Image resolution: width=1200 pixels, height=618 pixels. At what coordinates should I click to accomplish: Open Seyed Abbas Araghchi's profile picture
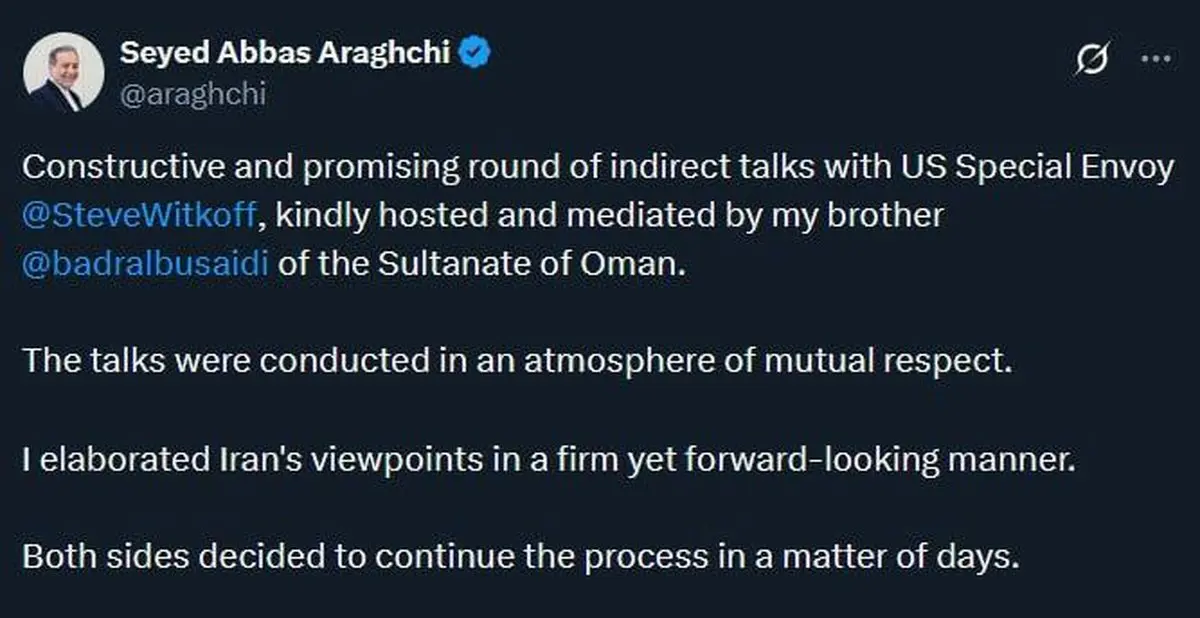(62, 72)
